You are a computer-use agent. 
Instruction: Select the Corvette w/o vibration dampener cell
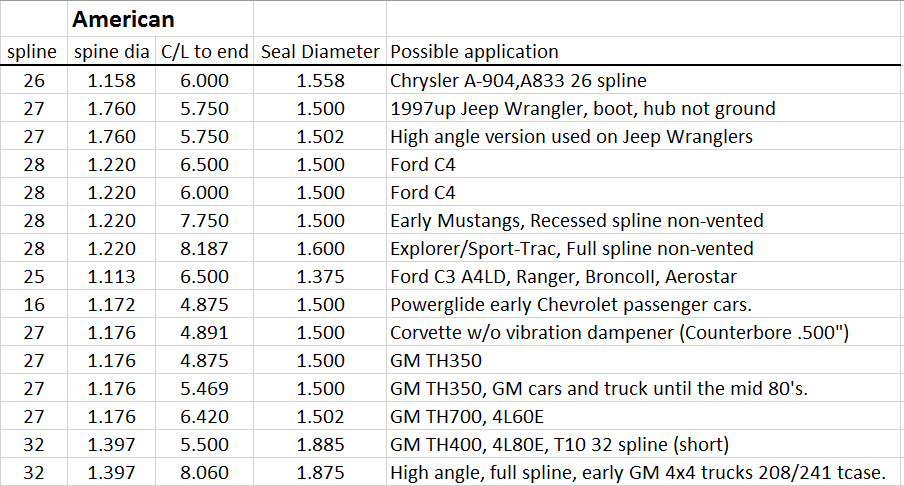(619, 332)
